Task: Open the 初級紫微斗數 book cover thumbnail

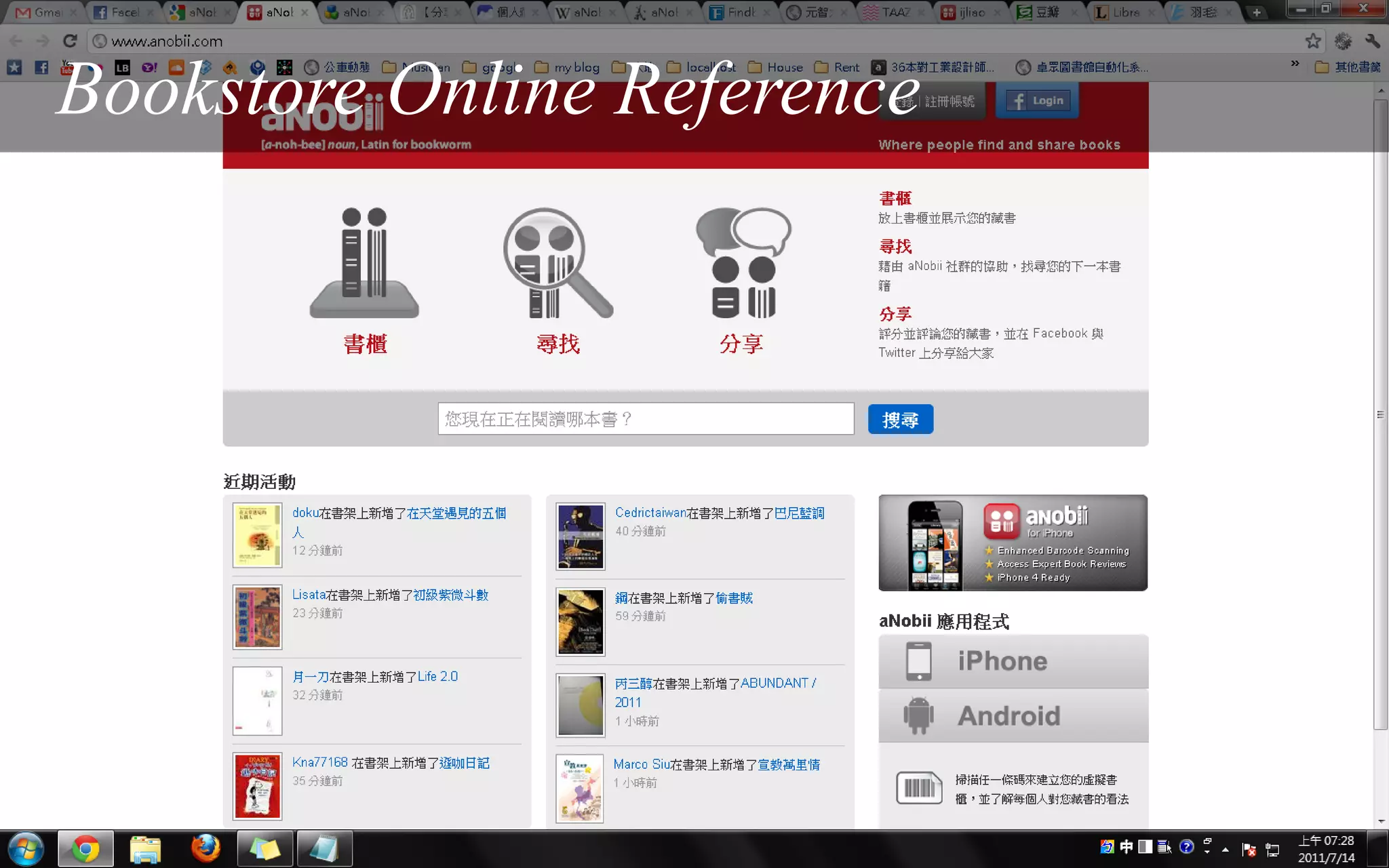Action: pyautogui.click(x=257, y=617)
